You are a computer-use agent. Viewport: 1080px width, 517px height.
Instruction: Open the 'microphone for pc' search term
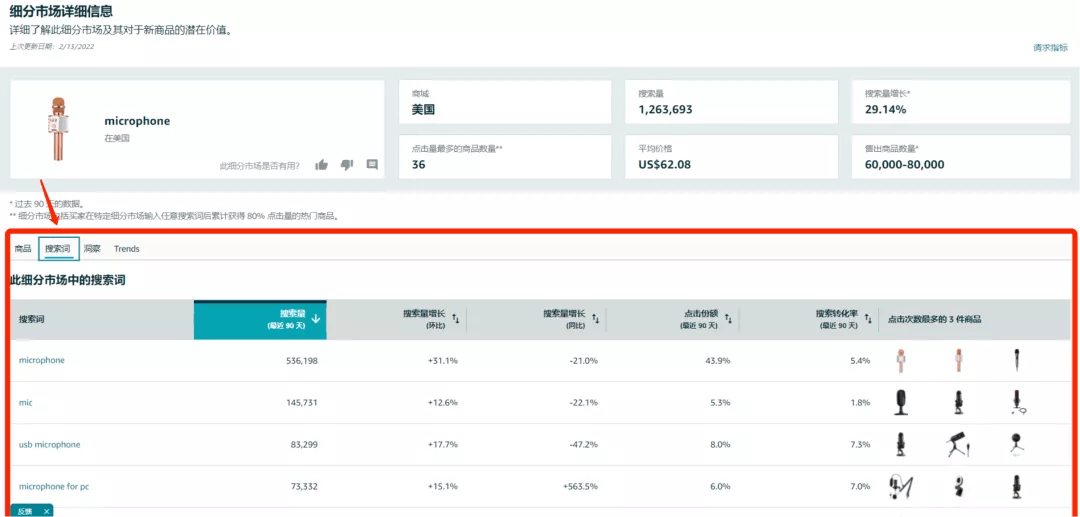point(54,486)
